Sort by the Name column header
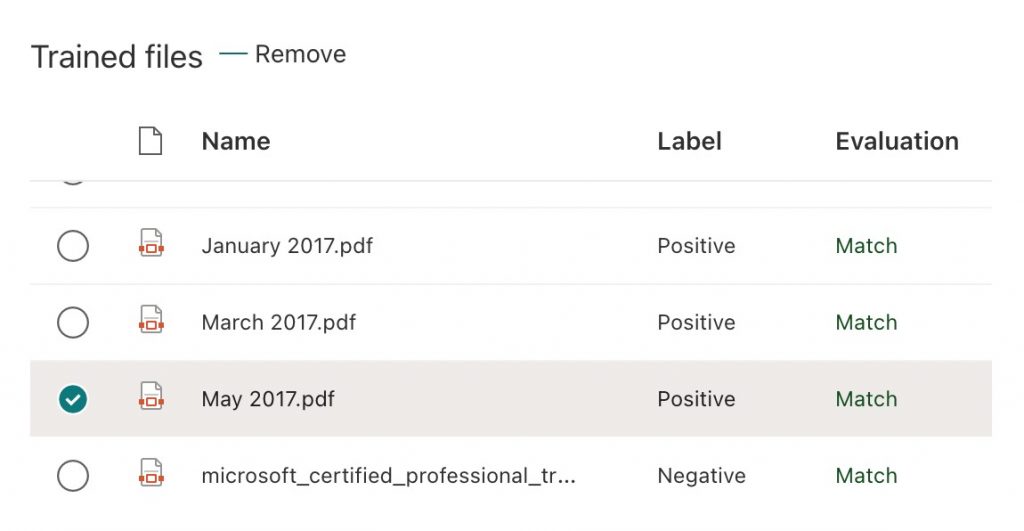1024x531 pixels. tap(236, 141)
